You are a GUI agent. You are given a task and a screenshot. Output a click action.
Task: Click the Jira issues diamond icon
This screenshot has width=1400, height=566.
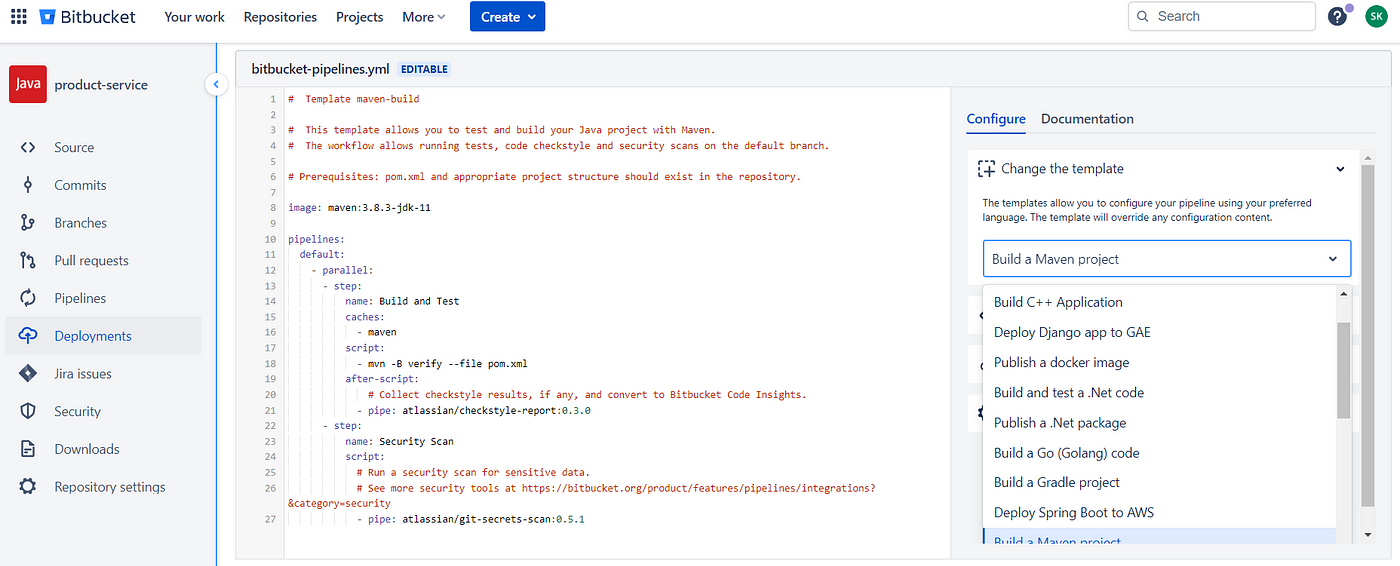[x=28, y=374]
